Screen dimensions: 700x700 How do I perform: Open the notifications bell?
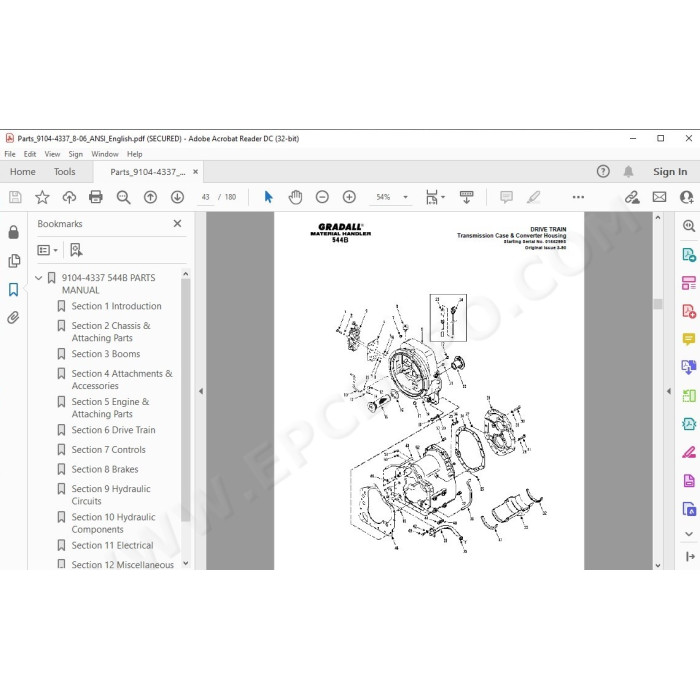(628, 171)
